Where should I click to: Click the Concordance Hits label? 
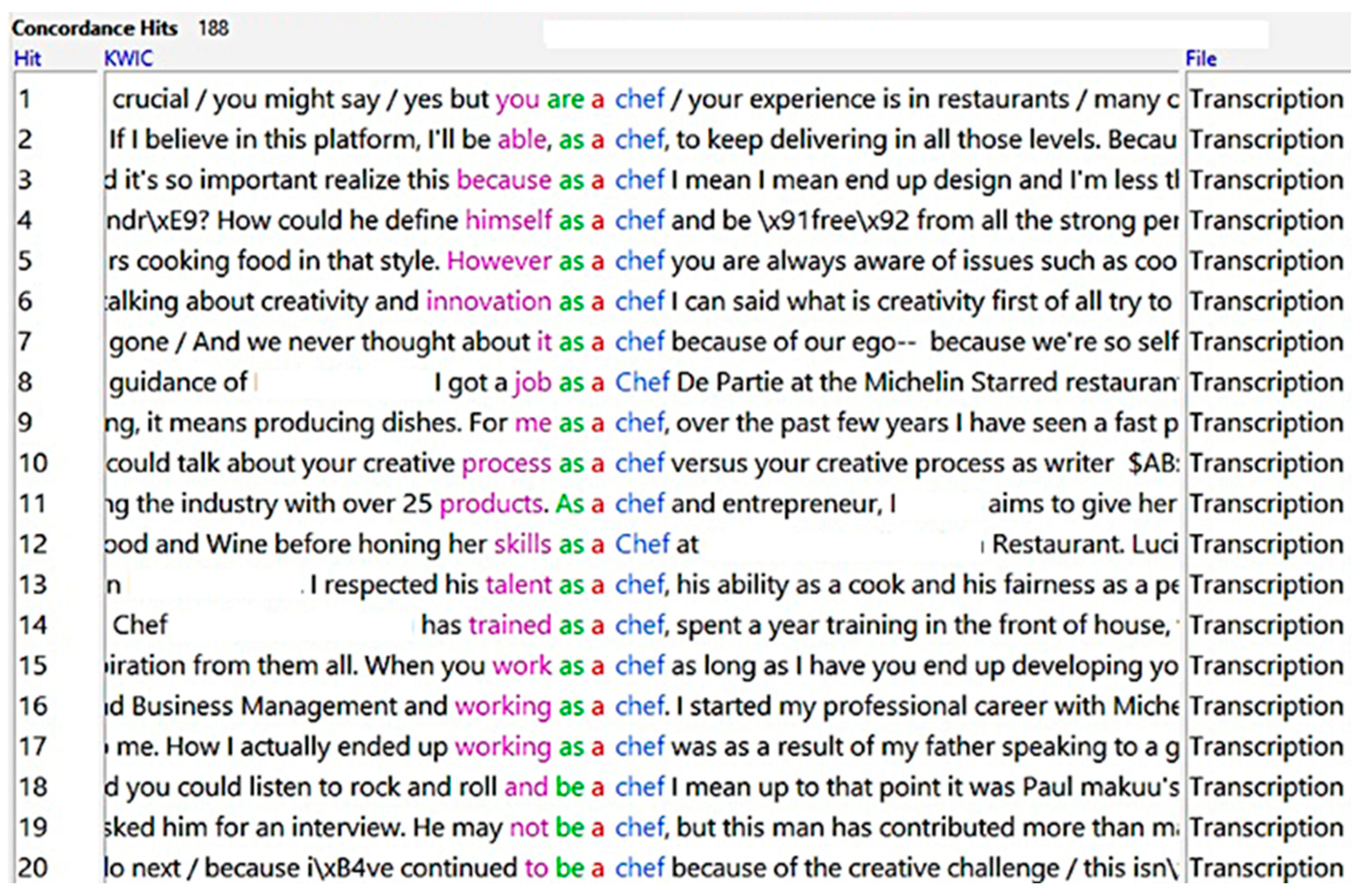coord(95,28)
